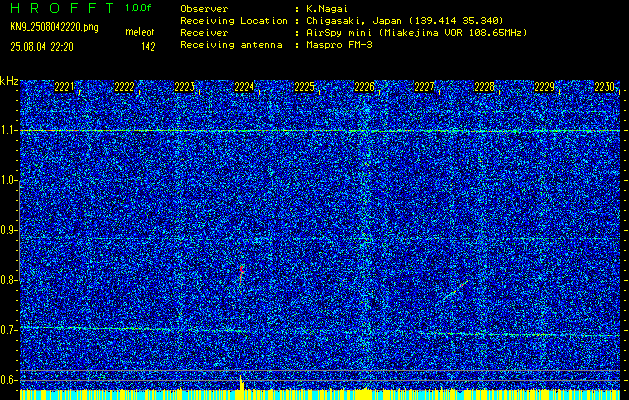
Task: Click the red meteor echo near 2224
Action: (x=241, y=274)
